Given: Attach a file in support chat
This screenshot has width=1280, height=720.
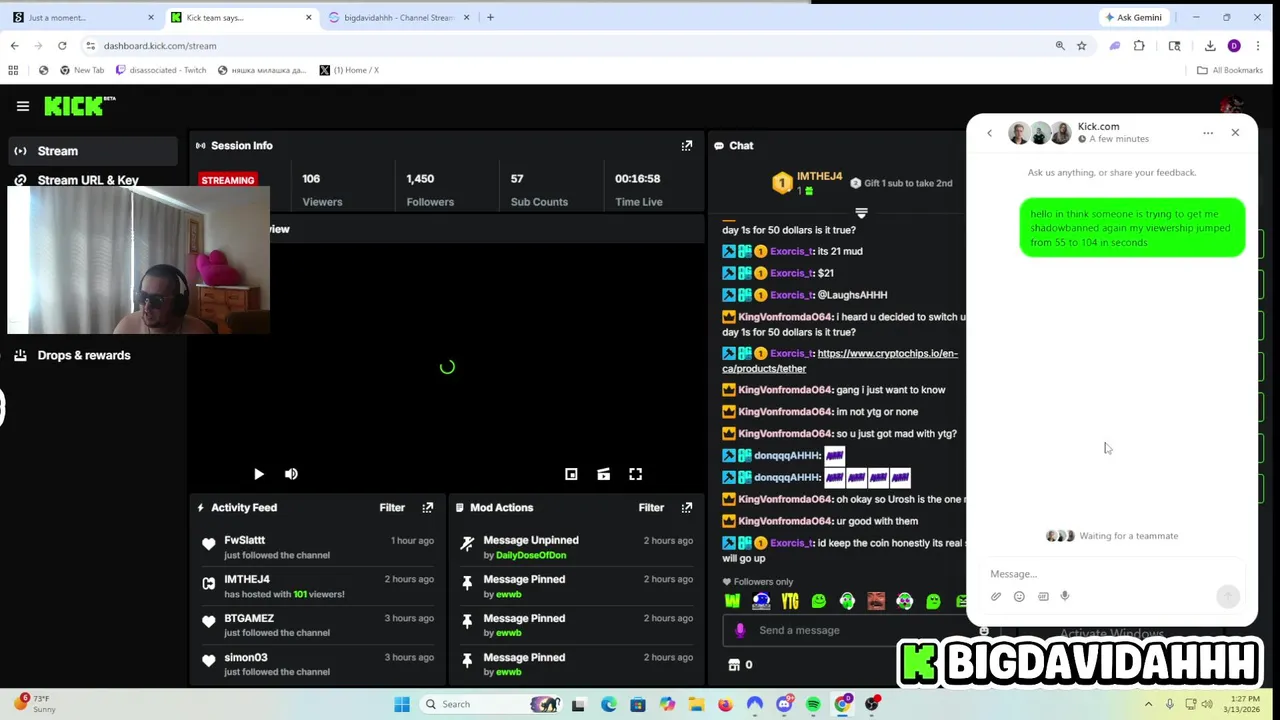Looking at the screenshot, I should [x=996, y=597].
